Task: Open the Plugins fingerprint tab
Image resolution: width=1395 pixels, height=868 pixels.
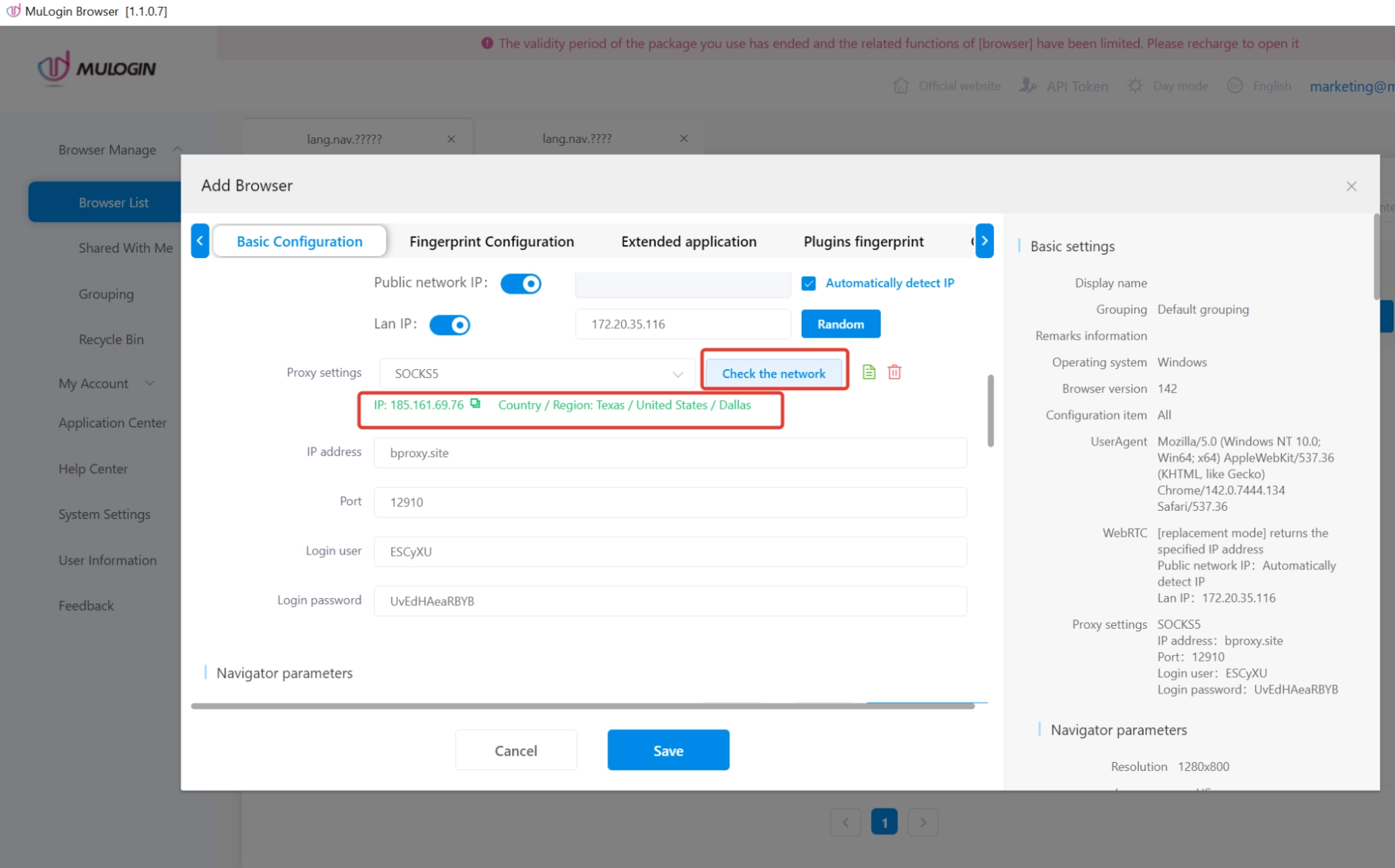Action: pos(863,241)
